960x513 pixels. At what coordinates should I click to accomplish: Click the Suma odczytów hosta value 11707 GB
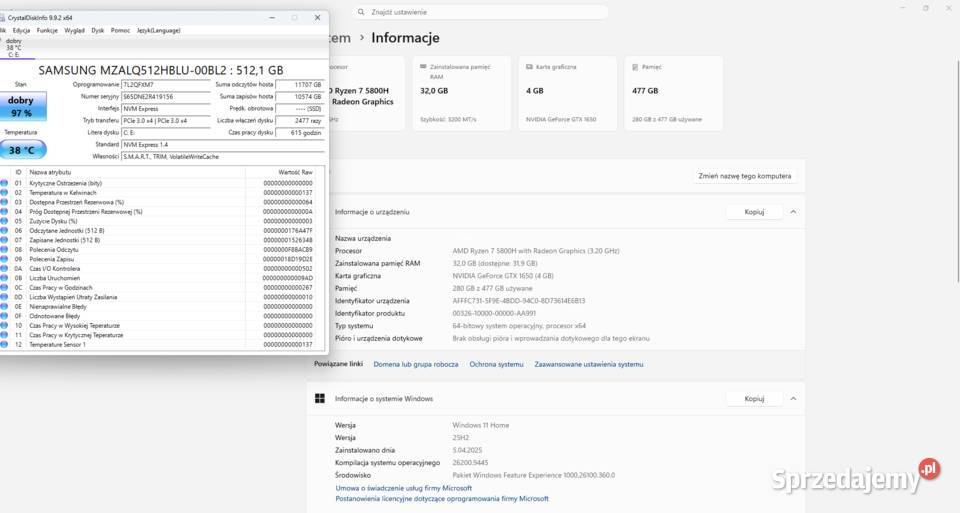(x=300, y=84)
